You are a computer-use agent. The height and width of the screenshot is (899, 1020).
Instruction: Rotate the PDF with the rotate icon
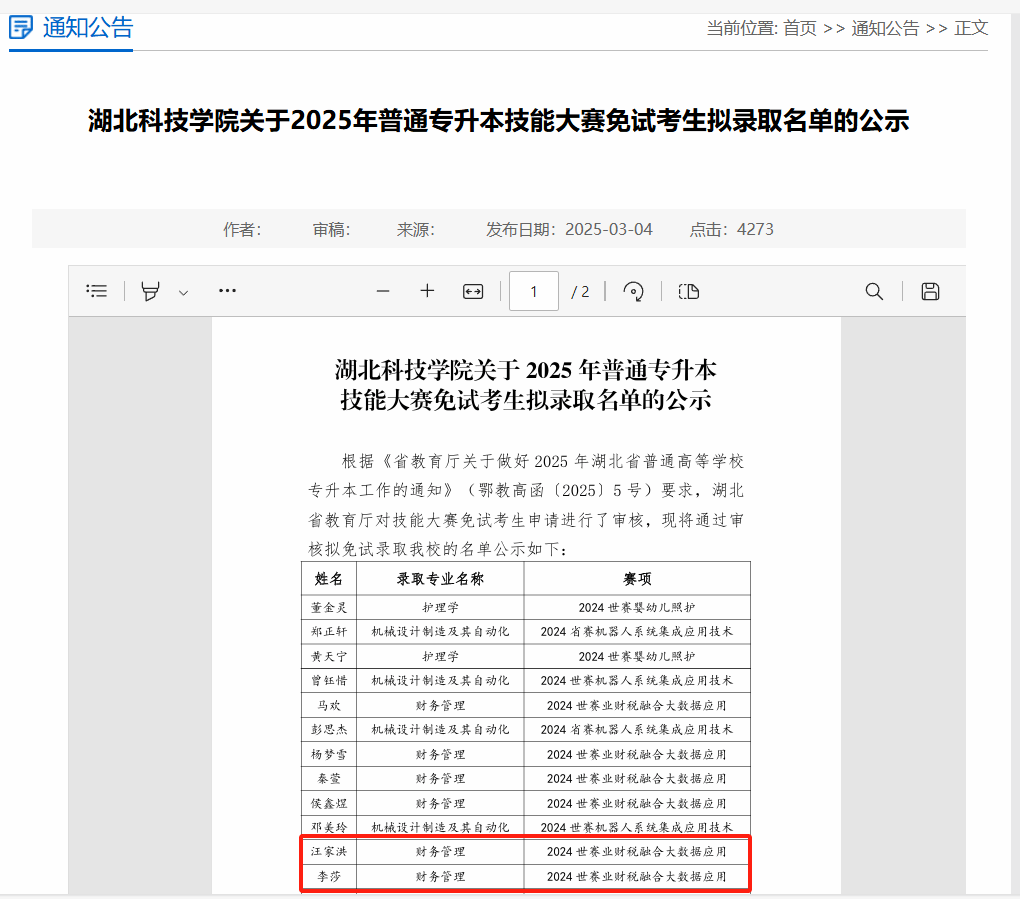click(633, 291)
